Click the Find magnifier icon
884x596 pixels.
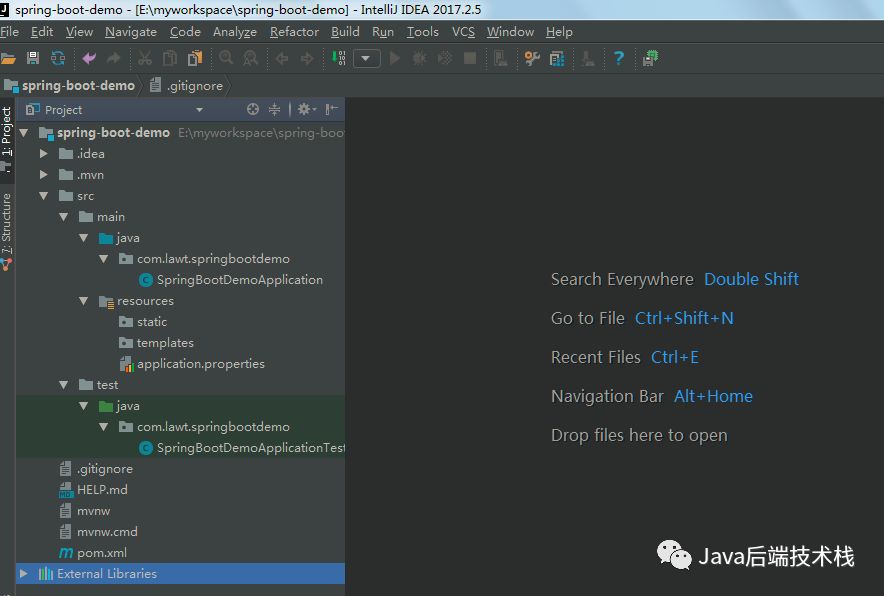[226, 58]
